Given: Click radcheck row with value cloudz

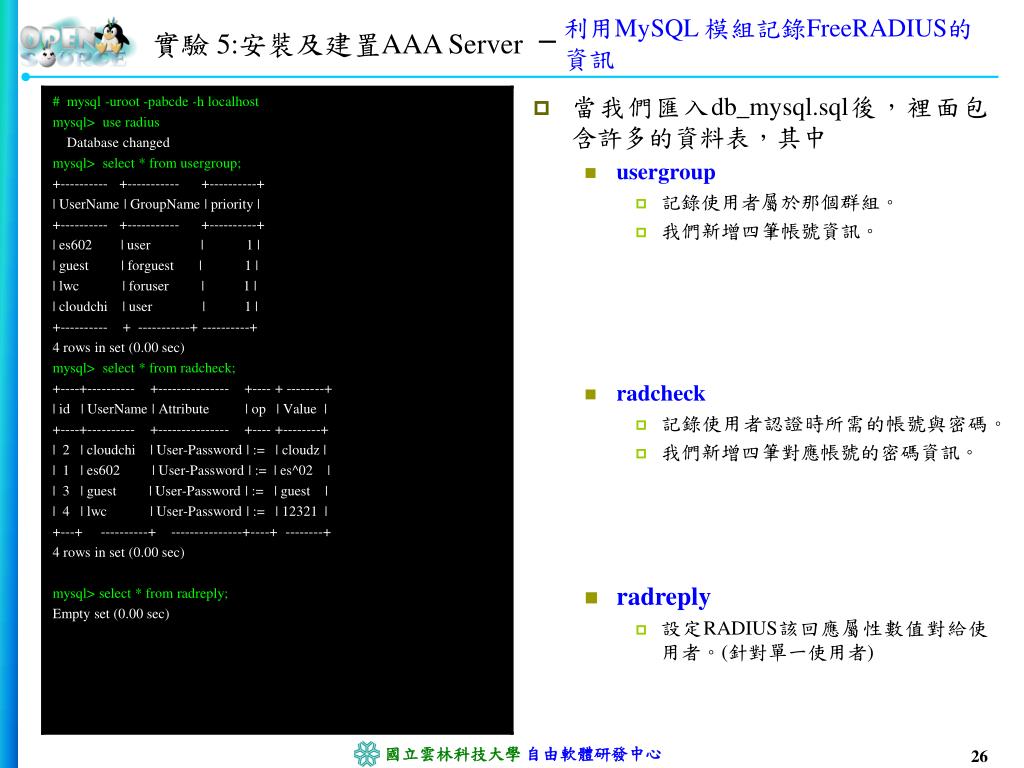Looking at the screenshot, I should point(189,451).
